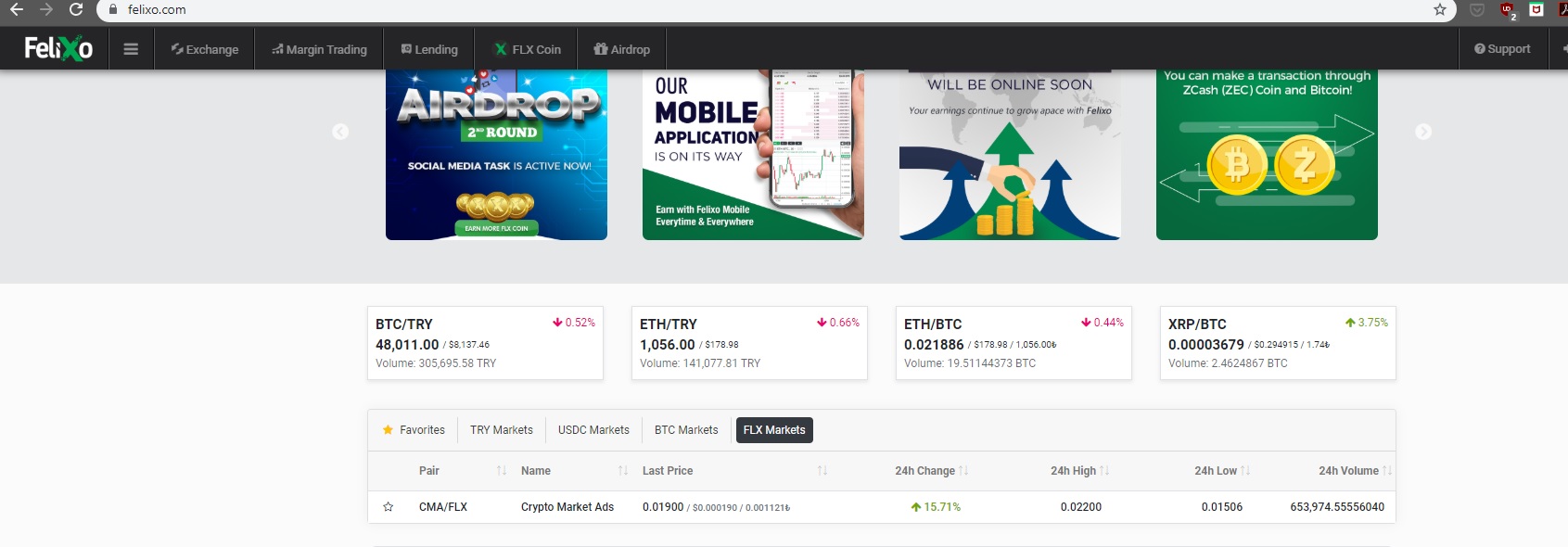
Task: Open the Airdrop 2nd Round banner
Action: (x=496, y=155)
